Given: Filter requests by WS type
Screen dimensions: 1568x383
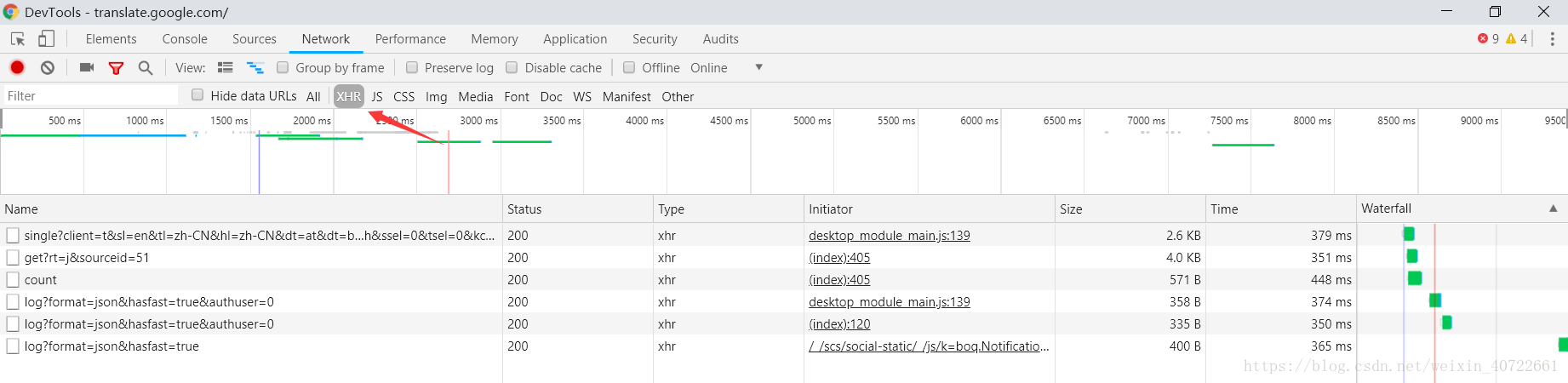Looking at the screenshot, I should [x=582, y=97].
